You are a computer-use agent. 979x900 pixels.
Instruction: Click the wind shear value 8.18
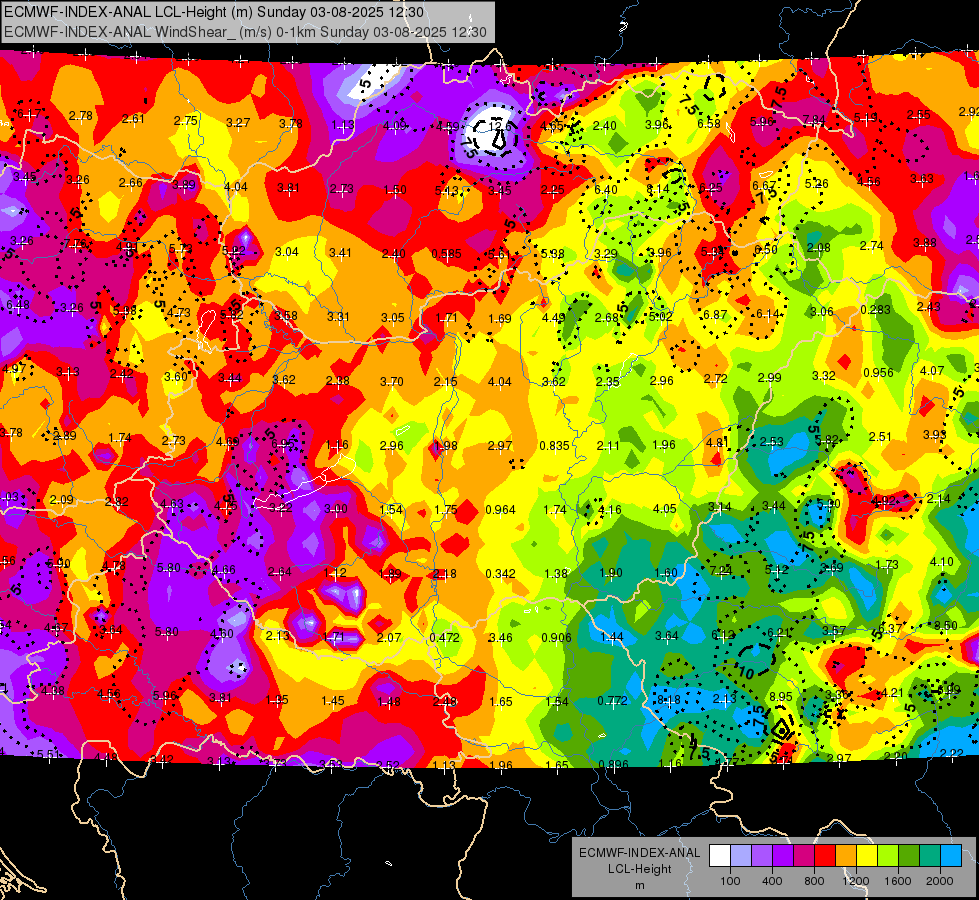(x=669, y=700)
